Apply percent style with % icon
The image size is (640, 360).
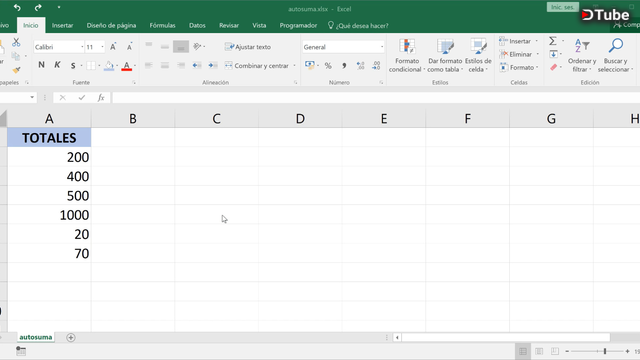click(328, 65)
